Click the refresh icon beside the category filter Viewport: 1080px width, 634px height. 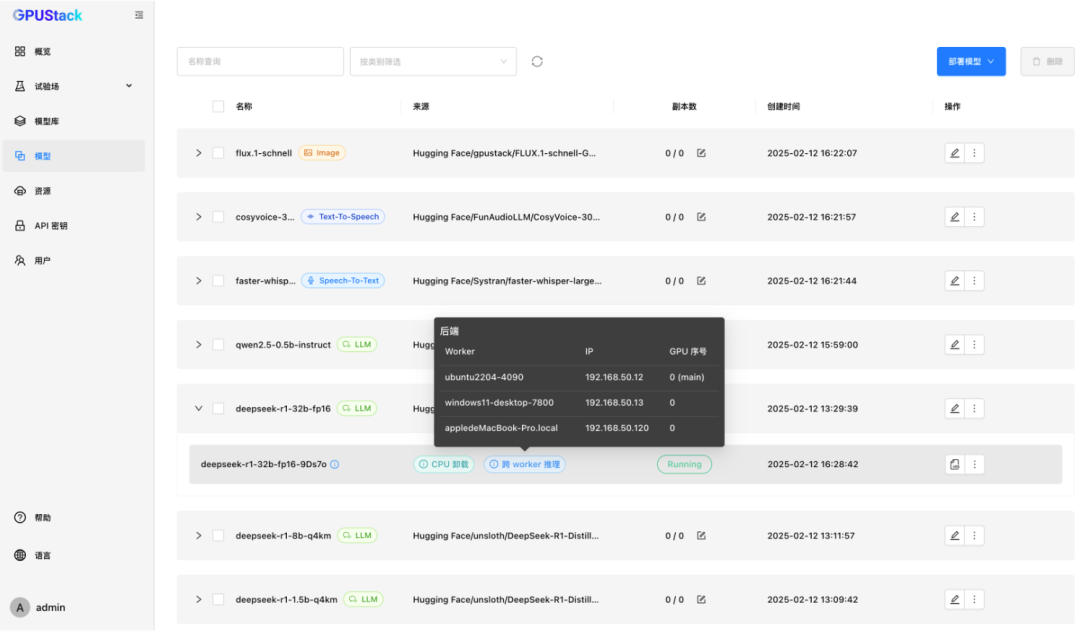(537, 61)
